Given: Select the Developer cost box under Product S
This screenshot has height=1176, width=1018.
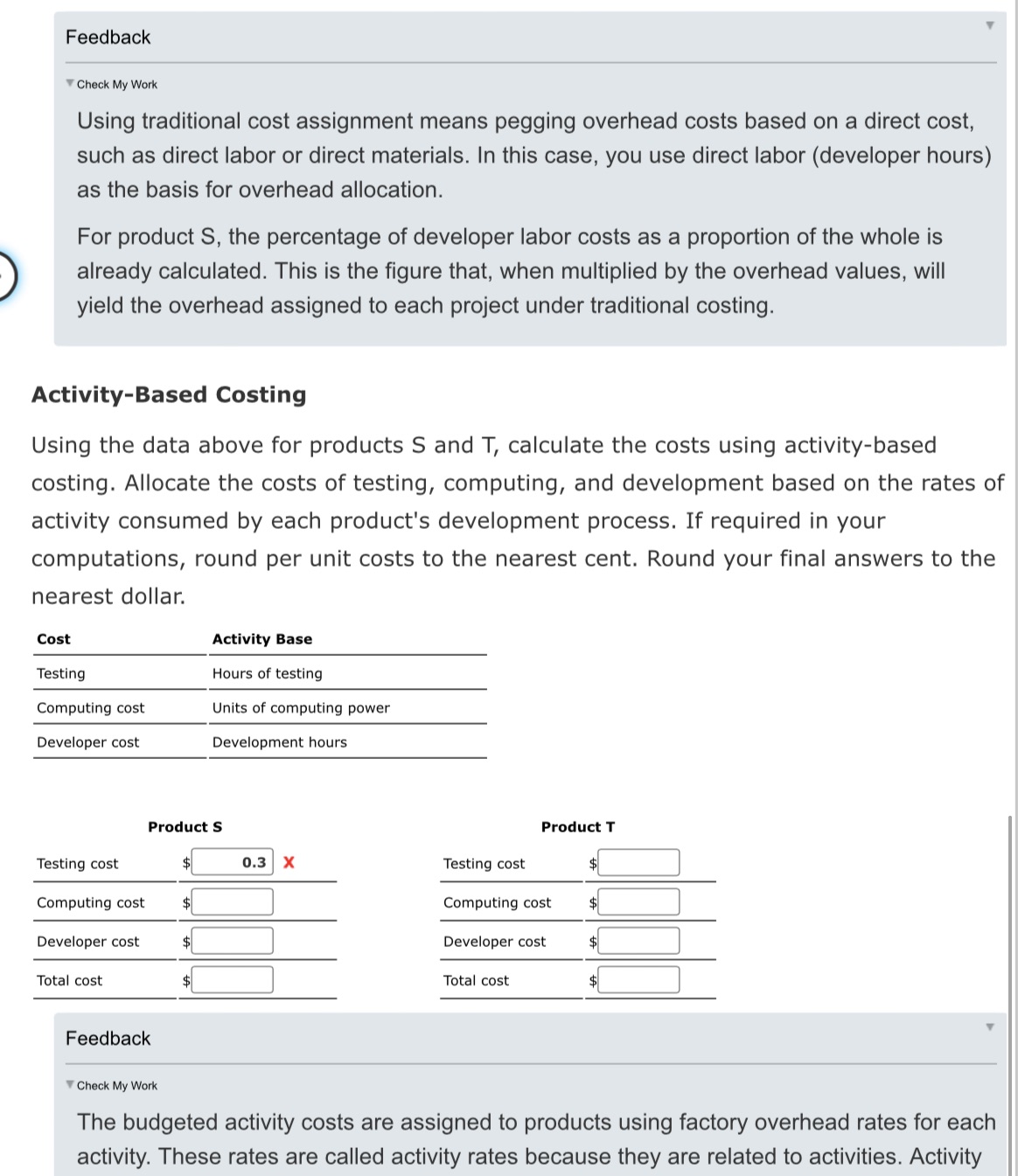Looking at the screenshot, I should (232, 940).
